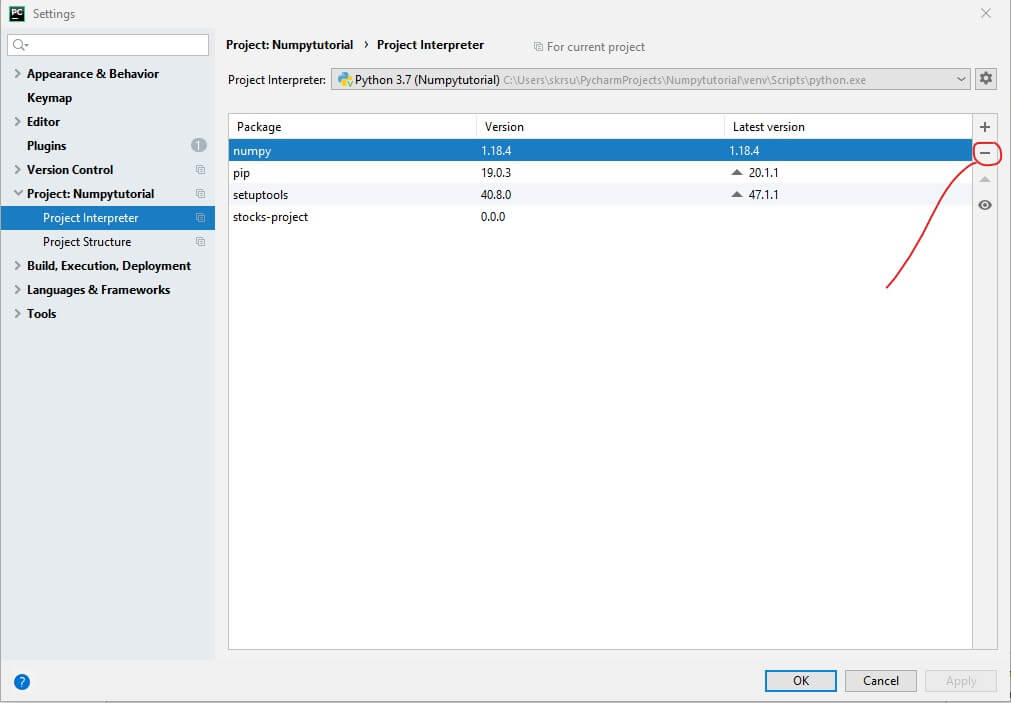
Task: Click OK to confirm settings
Action: click(800, 680)
